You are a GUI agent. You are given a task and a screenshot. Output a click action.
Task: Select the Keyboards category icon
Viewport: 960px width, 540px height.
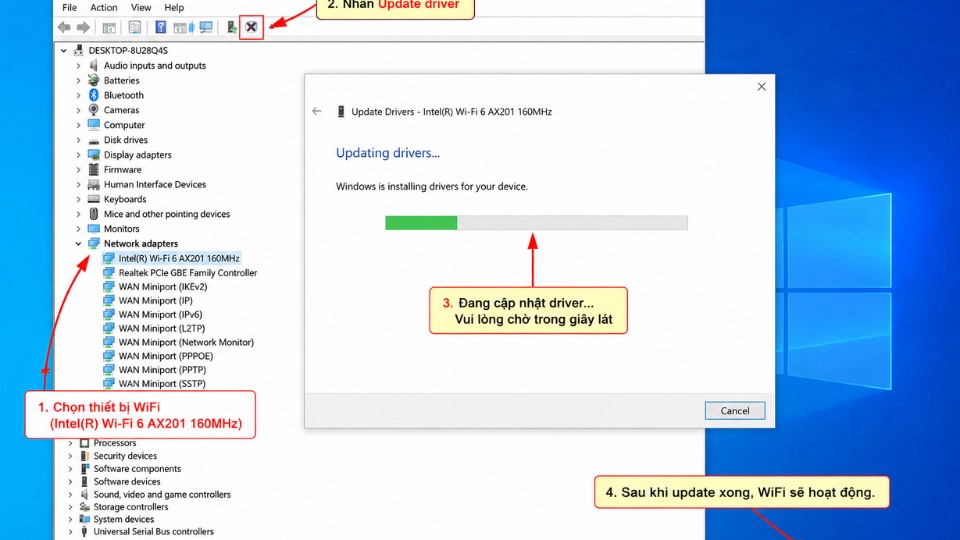click(94, 199)
